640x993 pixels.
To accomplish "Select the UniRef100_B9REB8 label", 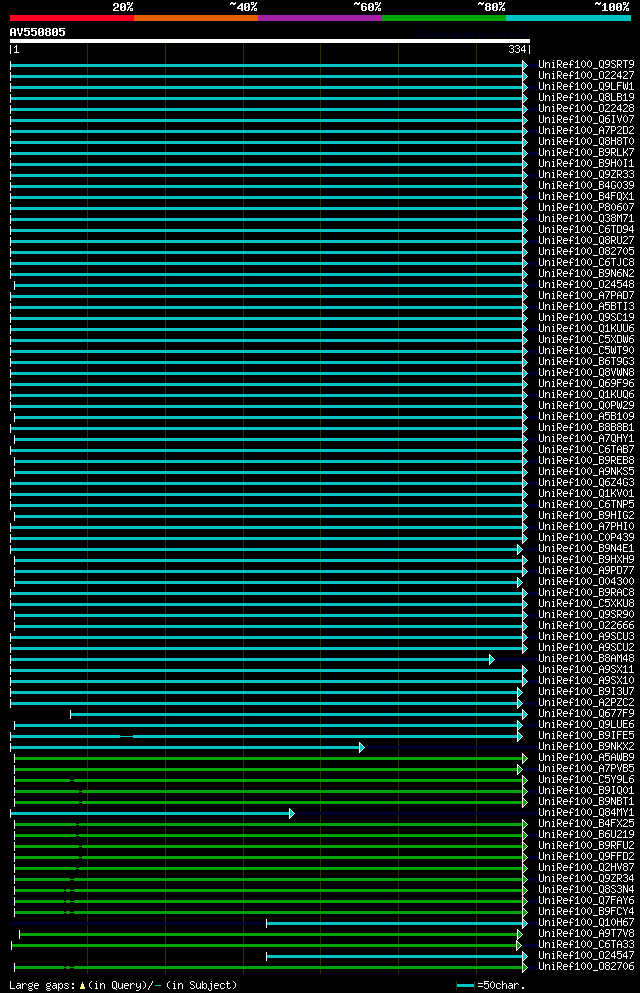I will point(586,460).
